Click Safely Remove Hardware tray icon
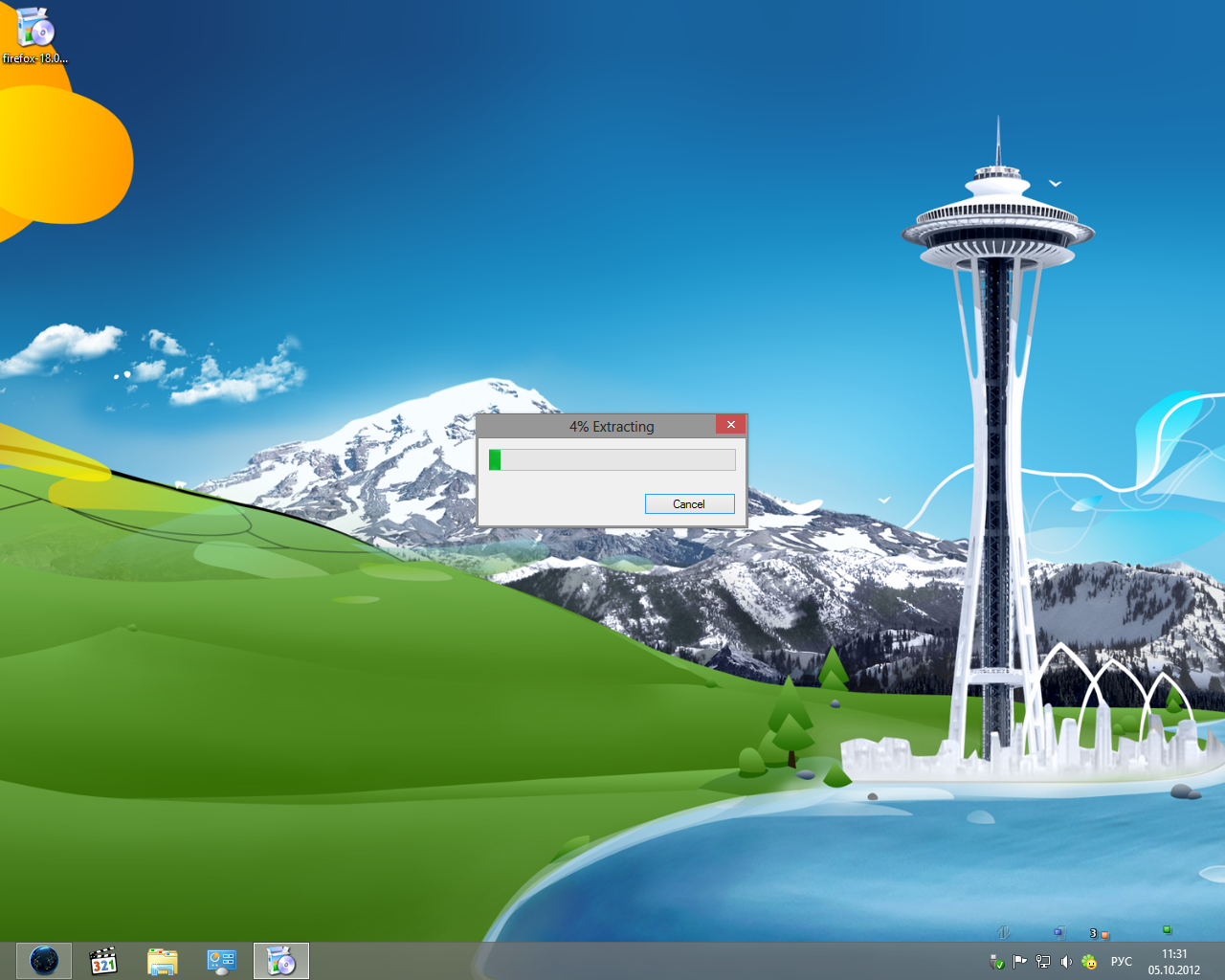This screenshot has height=980, width=1225. click(x=996, y=962)
